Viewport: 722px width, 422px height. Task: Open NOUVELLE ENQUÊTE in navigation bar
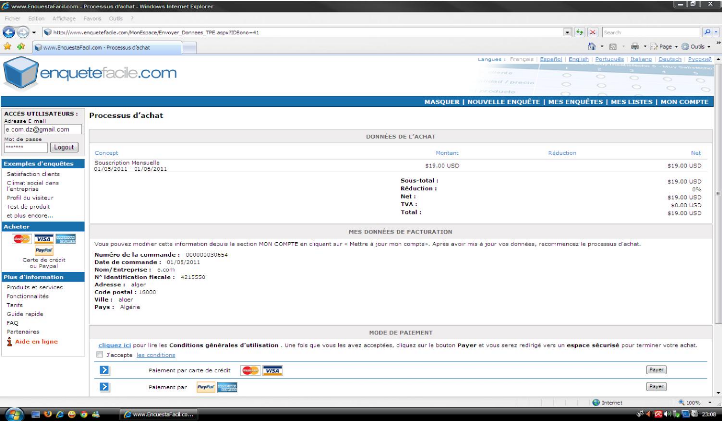coord(503,102)
